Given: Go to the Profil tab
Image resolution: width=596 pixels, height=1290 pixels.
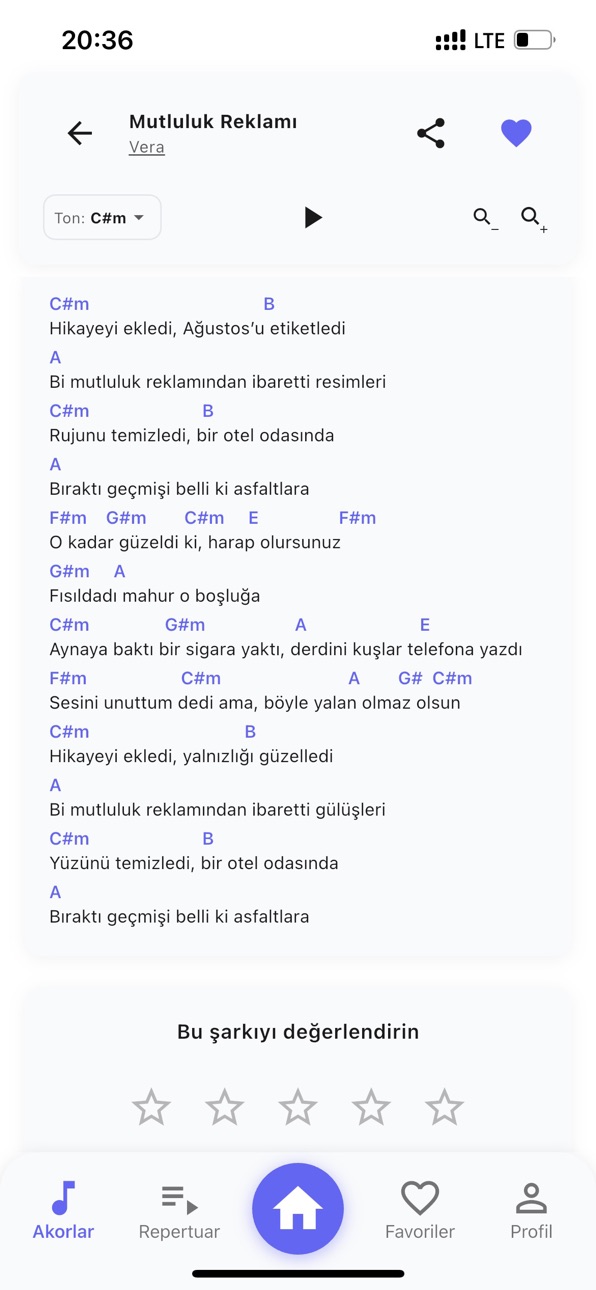Looking at the screenshot, I should 531,1210.
